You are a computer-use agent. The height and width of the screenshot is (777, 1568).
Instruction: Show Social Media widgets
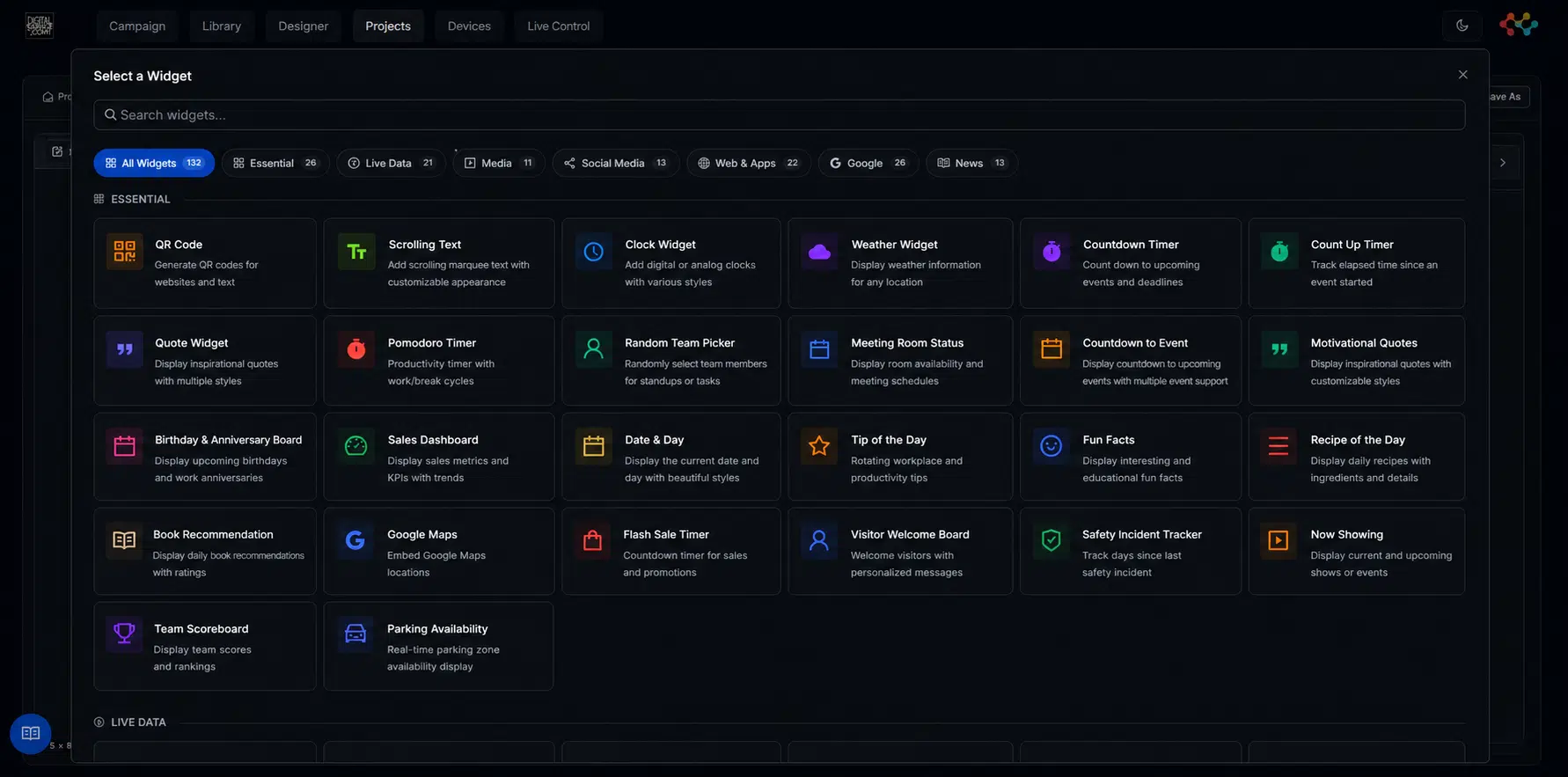click(615, 163)
